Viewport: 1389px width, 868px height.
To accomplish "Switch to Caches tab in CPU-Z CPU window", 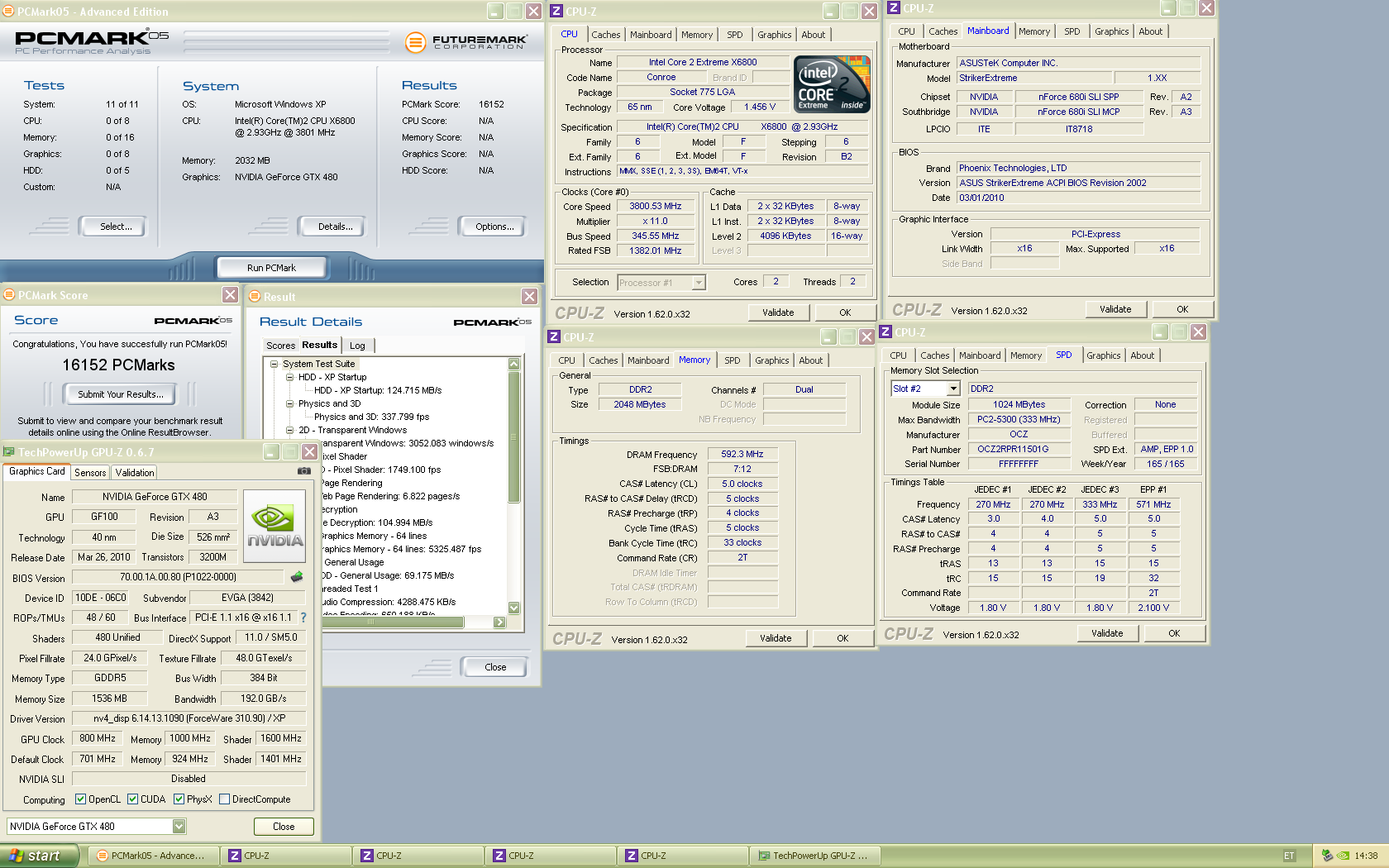I will (606, 35).
